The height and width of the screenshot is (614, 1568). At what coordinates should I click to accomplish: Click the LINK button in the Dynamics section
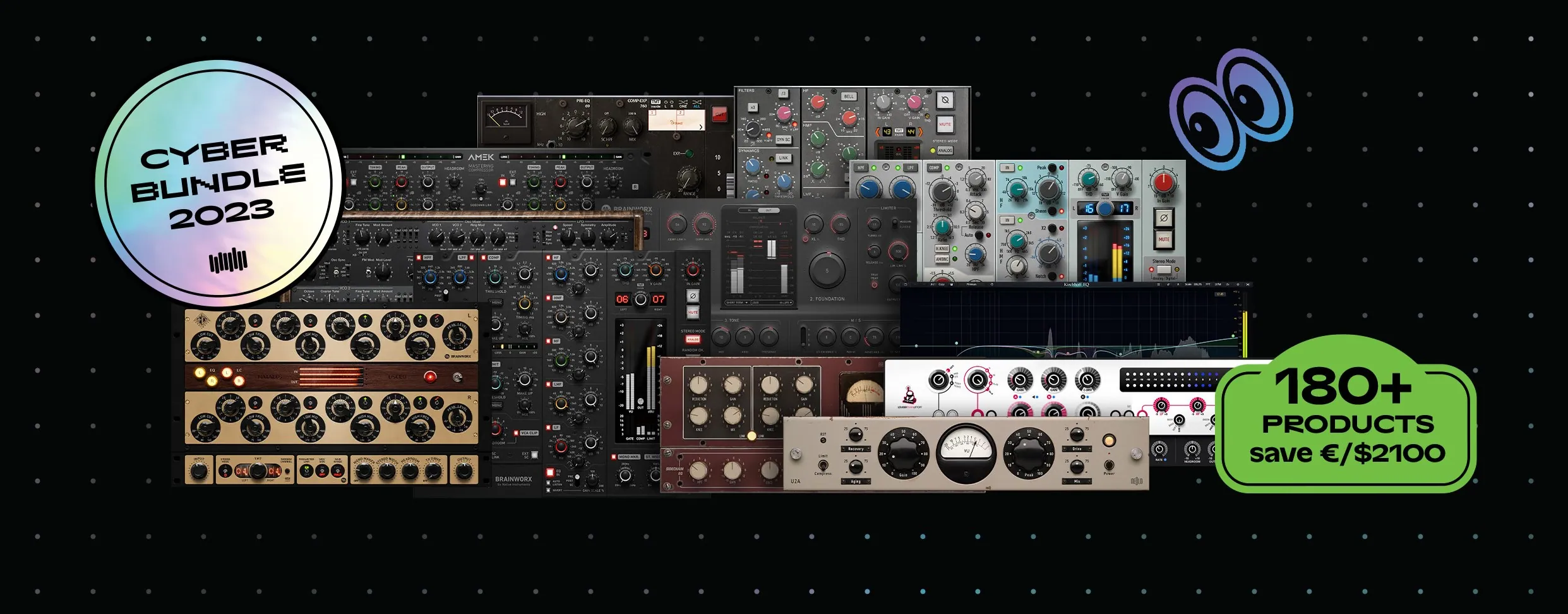783,158
